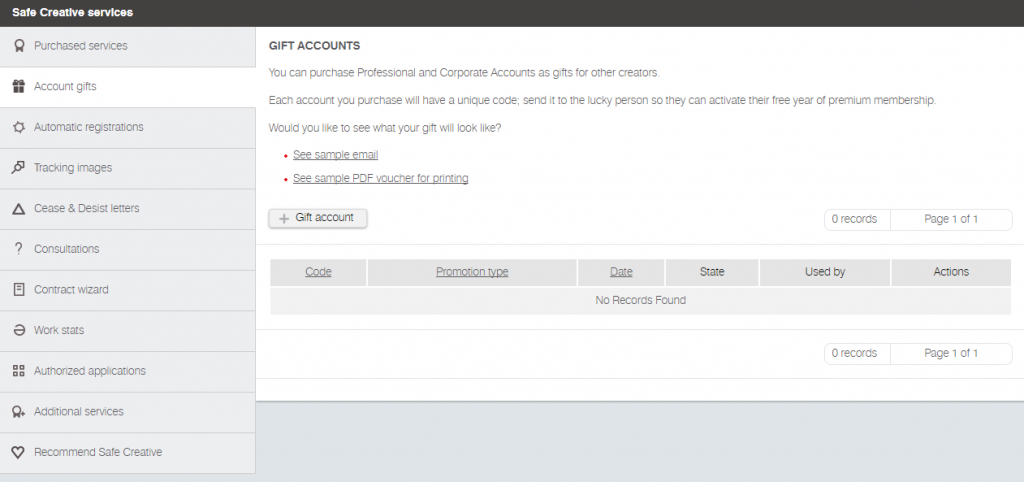This screenshot has width=1024, height=482.
Task: Click the Tracking images magnifier icon
Action: point(18,168)
